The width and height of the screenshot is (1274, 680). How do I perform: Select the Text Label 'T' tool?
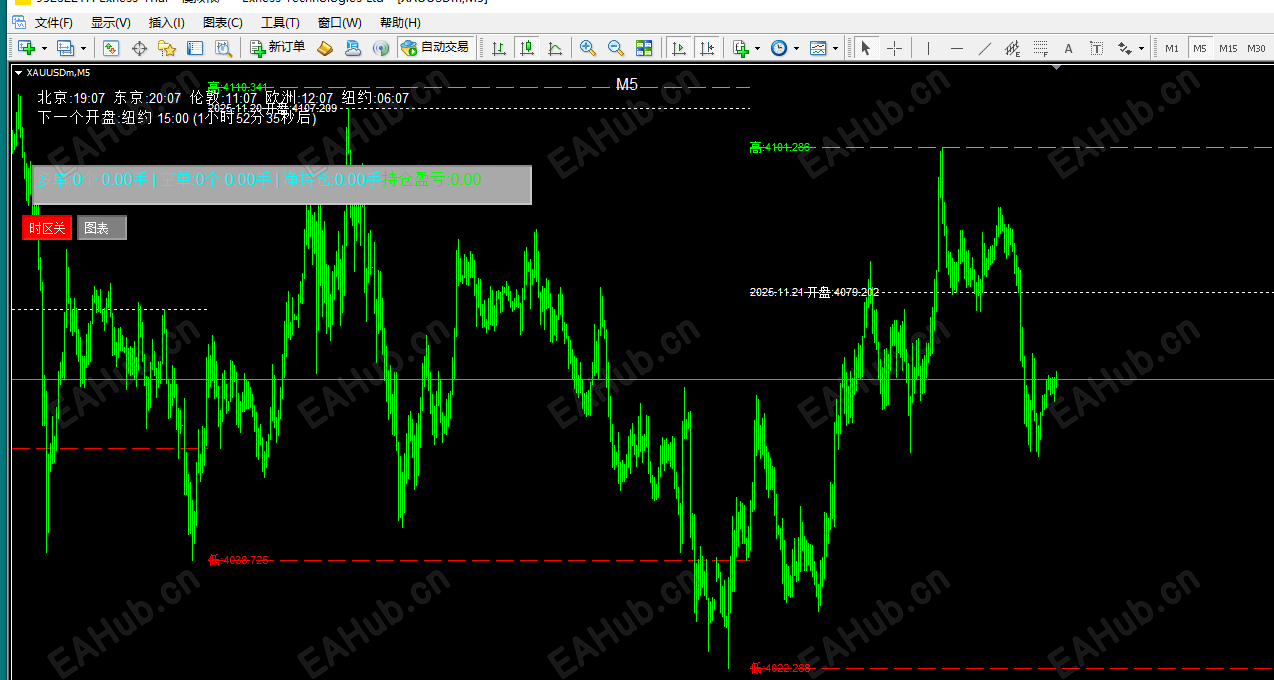[x=1096, y=47]
